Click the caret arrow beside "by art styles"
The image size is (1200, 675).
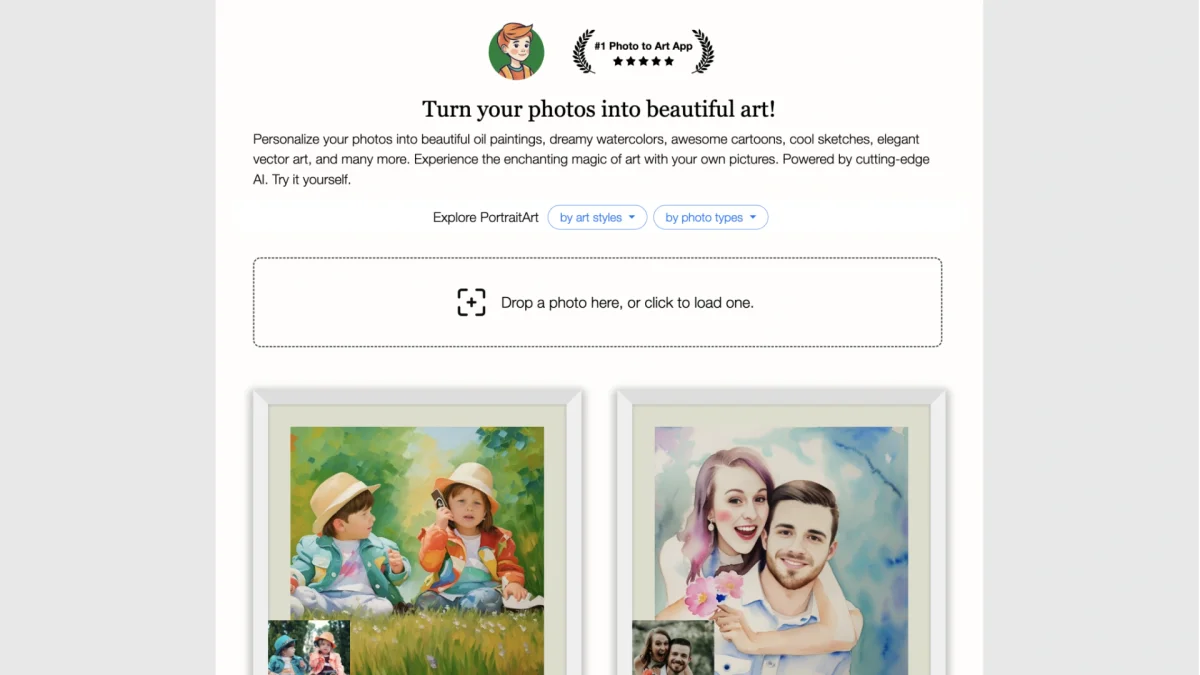click(x=632, y=218)
